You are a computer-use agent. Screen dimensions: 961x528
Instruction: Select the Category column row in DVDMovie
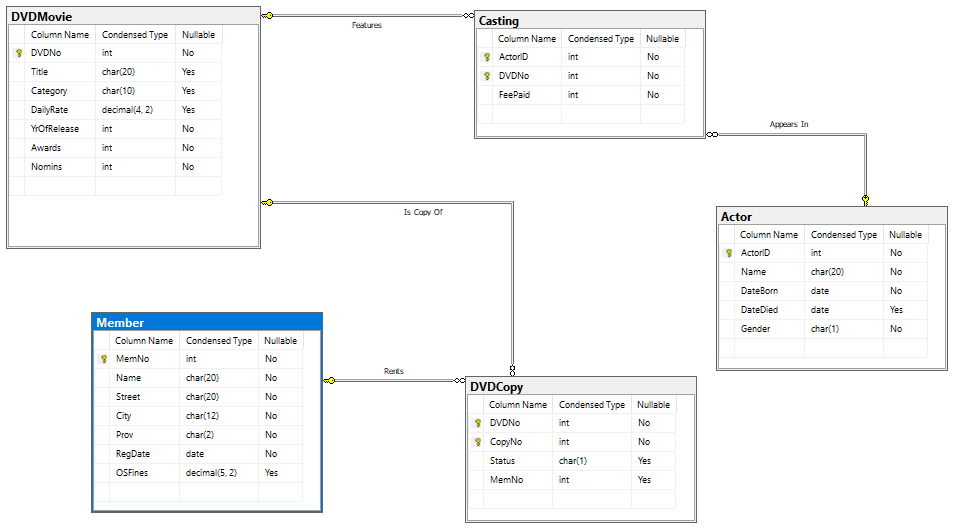tap(116, 91)
